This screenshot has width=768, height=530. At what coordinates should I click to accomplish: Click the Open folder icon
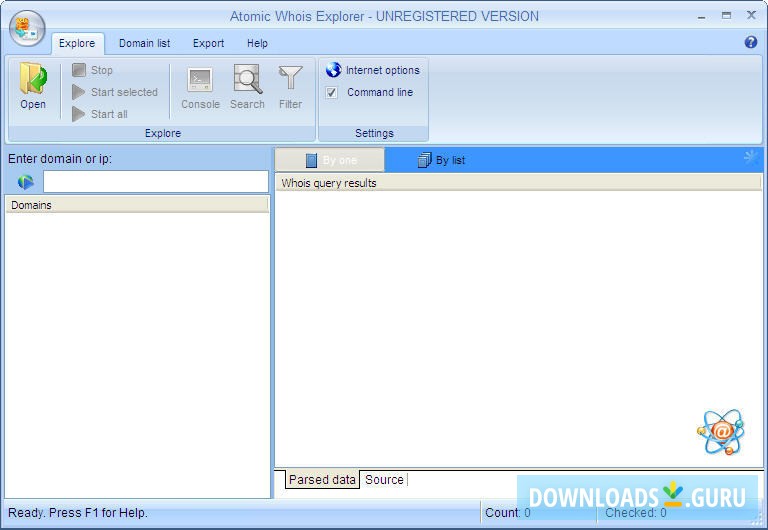pyautogui.click(x=33, y=78)
